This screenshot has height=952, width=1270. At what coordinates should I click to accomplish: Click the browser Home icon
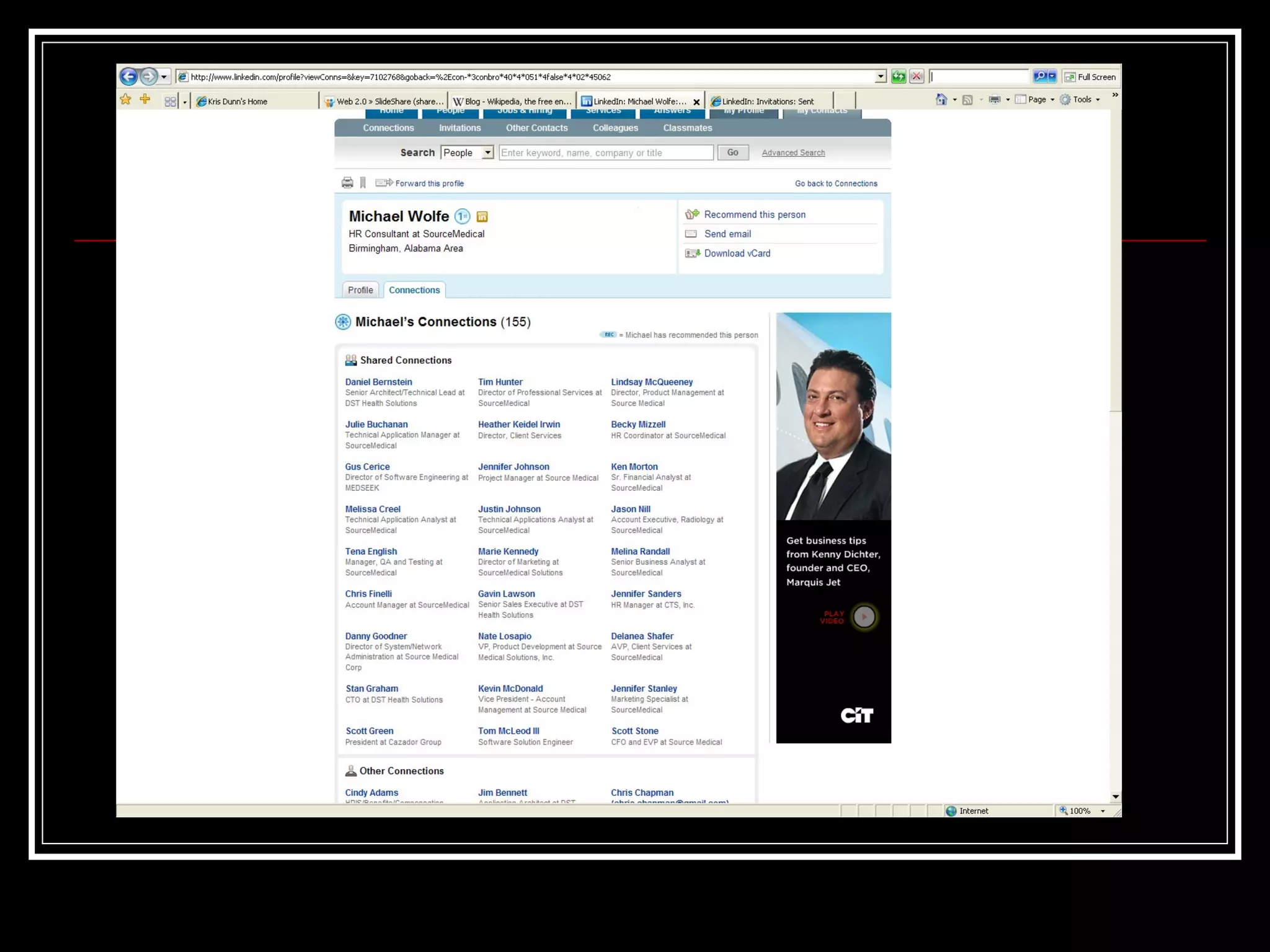coord(941,100)
